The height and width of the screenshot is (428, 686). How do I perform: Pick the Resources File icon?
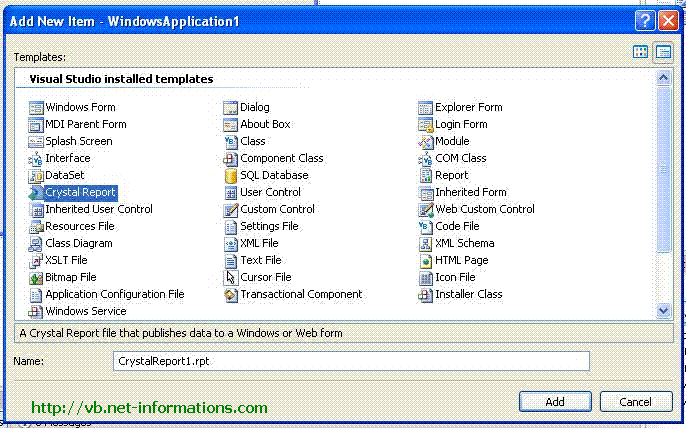(36, 227)
